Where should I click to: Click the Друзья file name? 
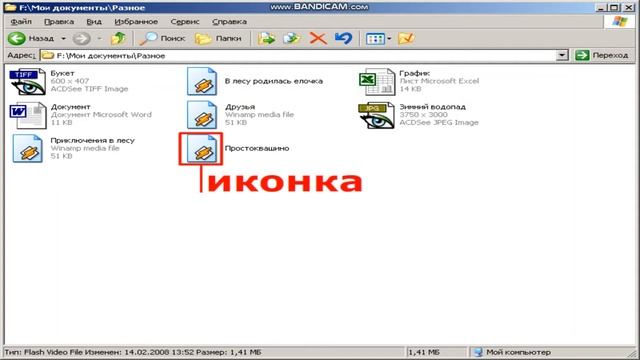tap(240, 107)
